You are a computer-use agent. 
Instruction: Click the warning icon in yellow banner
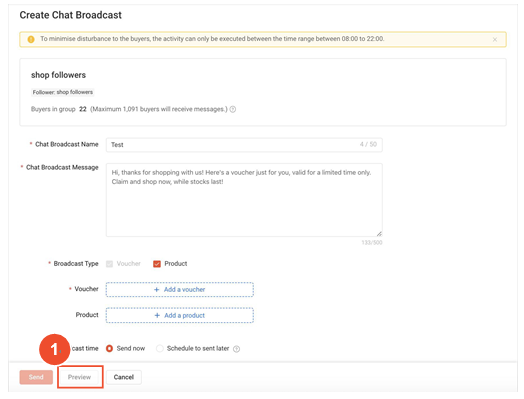coord(31,39)
